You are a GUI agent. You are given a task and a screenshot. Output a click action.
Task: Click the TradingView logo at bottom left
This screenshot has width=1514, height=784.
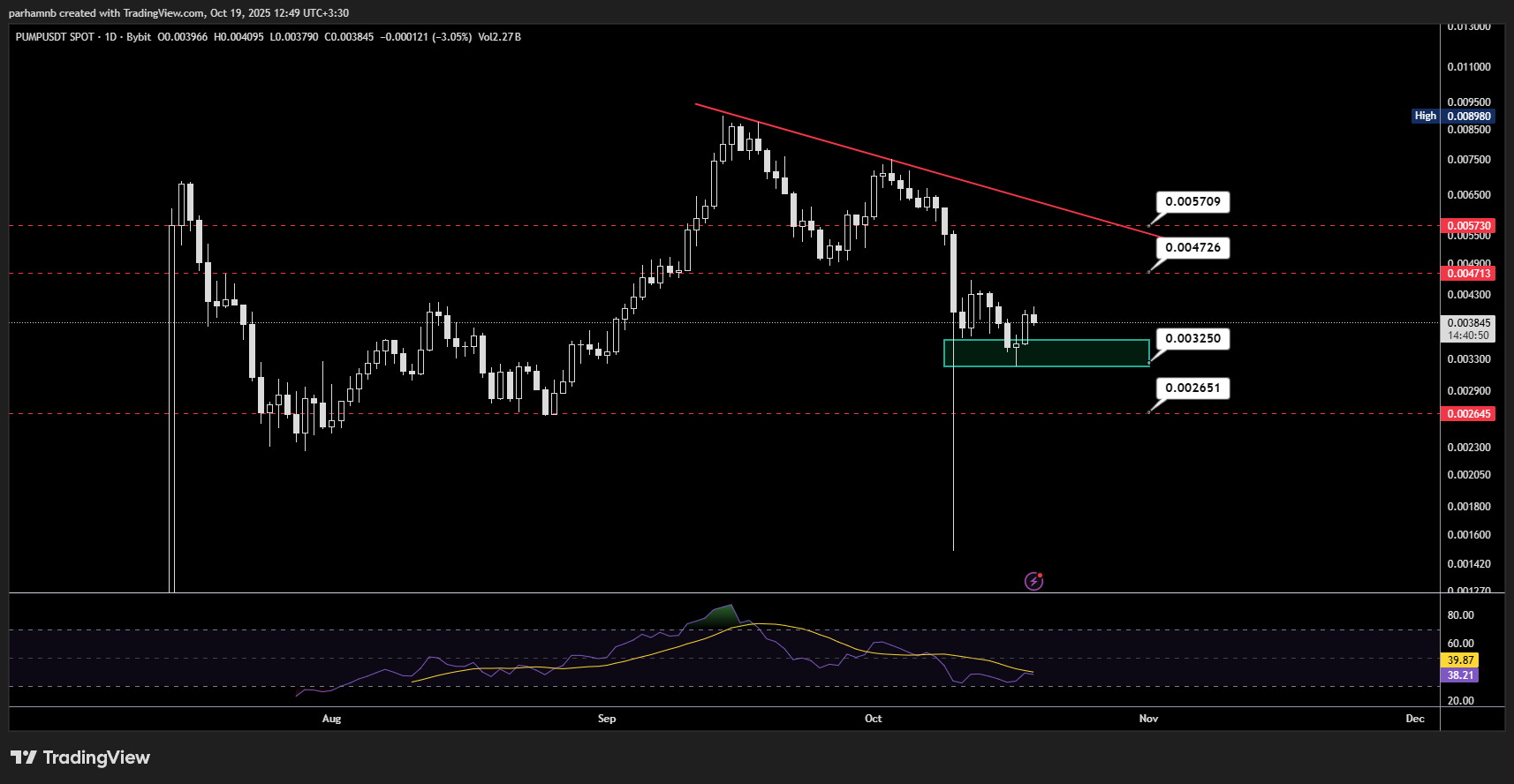point(80,758)
